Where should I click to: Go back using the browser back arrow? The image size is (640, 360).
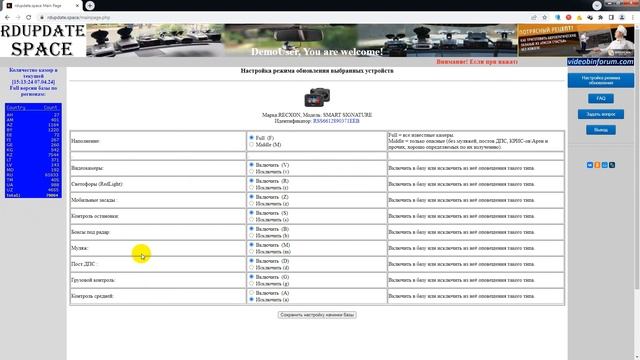[7, 18]
